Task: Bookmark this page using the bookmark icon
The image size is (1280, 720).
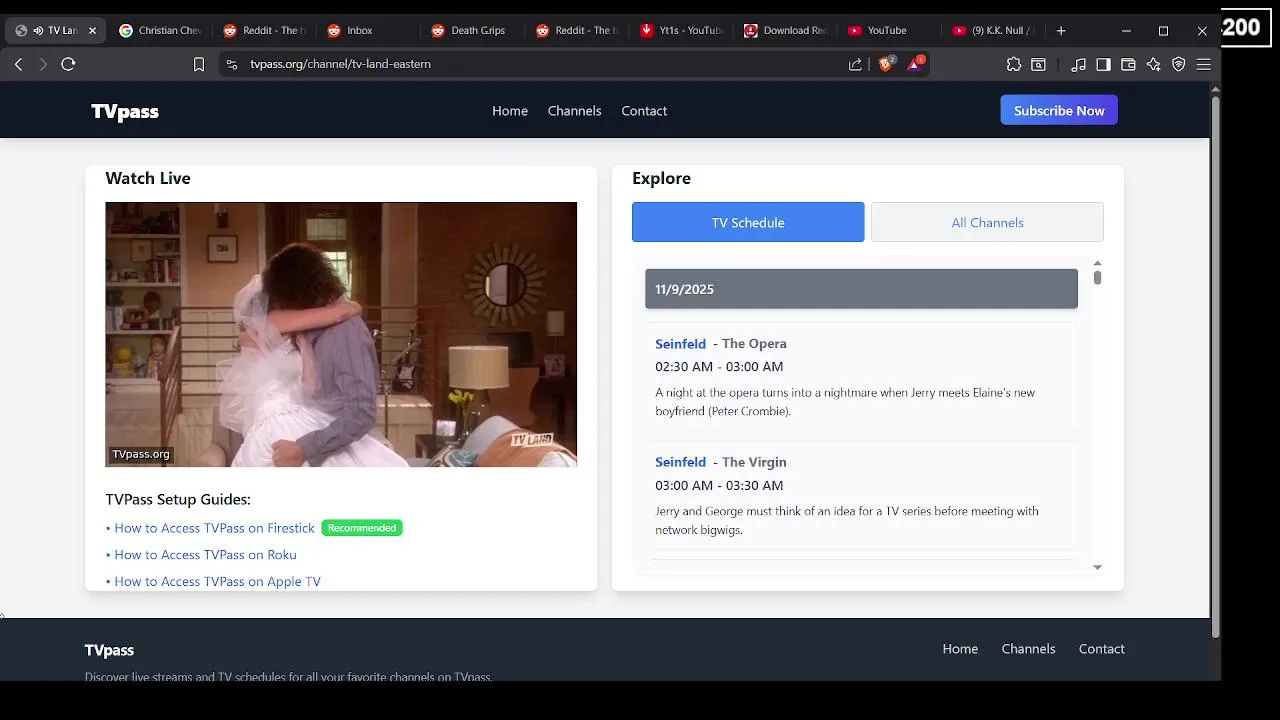Action: click(x=199, y=64)
